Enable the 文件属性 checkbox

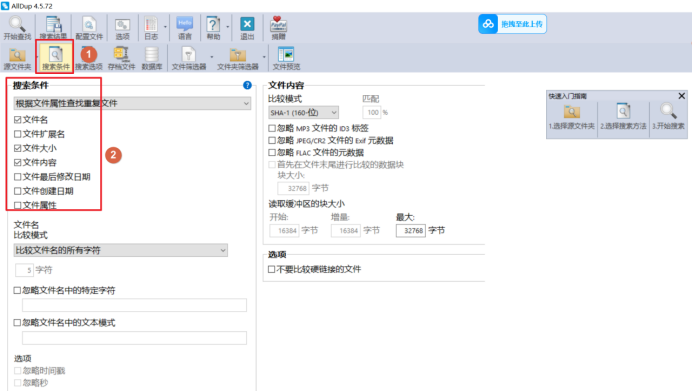tap(18, 205)
